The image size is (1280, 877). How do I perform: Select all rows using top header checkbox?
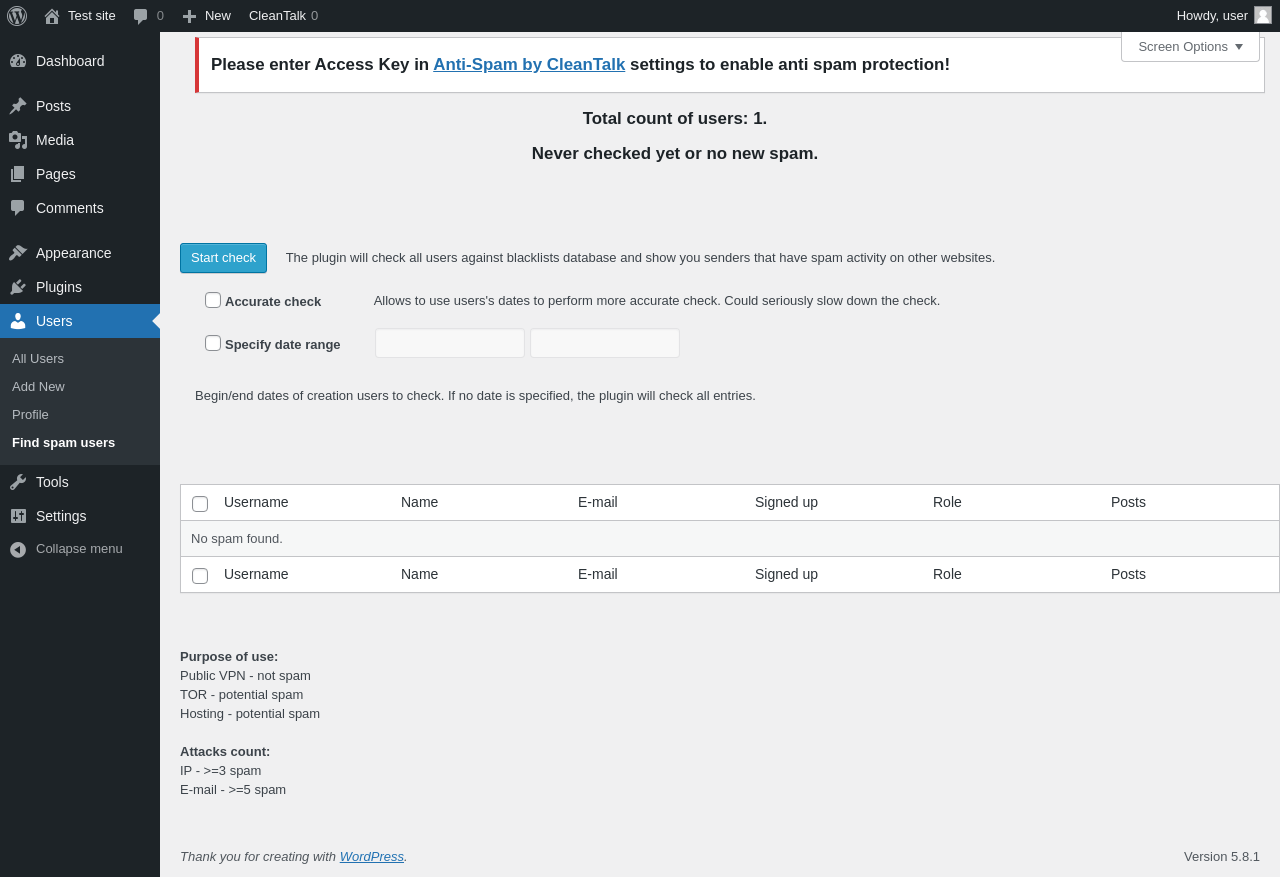[200, 504]
